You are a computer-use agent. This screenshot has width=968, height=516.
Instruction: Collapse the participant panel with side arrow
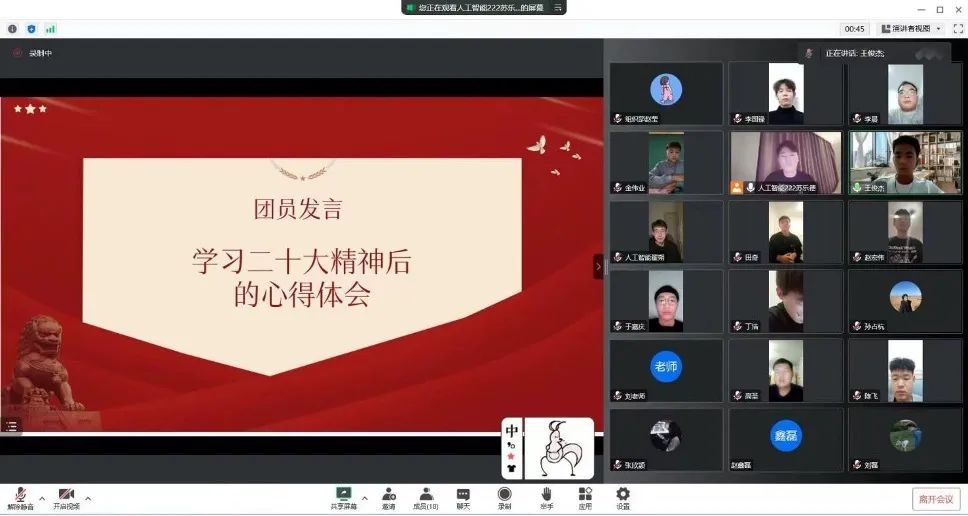pos(598,266)
